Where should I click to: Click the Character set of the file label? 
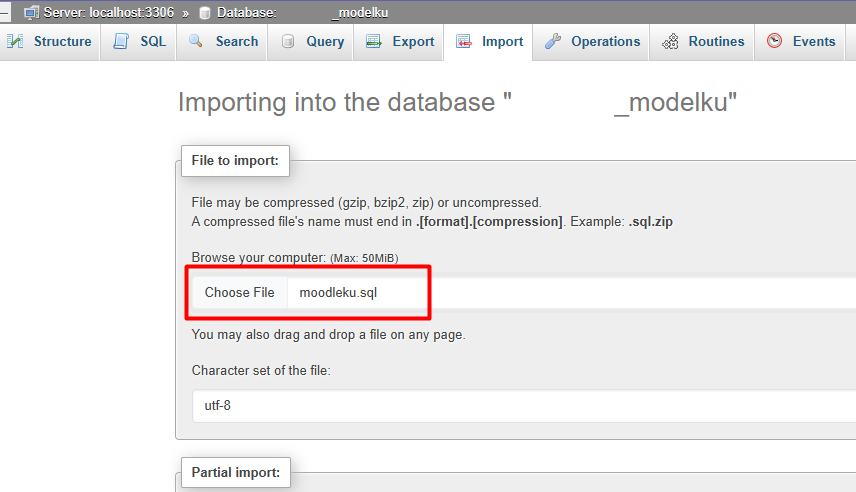[261, 371]
